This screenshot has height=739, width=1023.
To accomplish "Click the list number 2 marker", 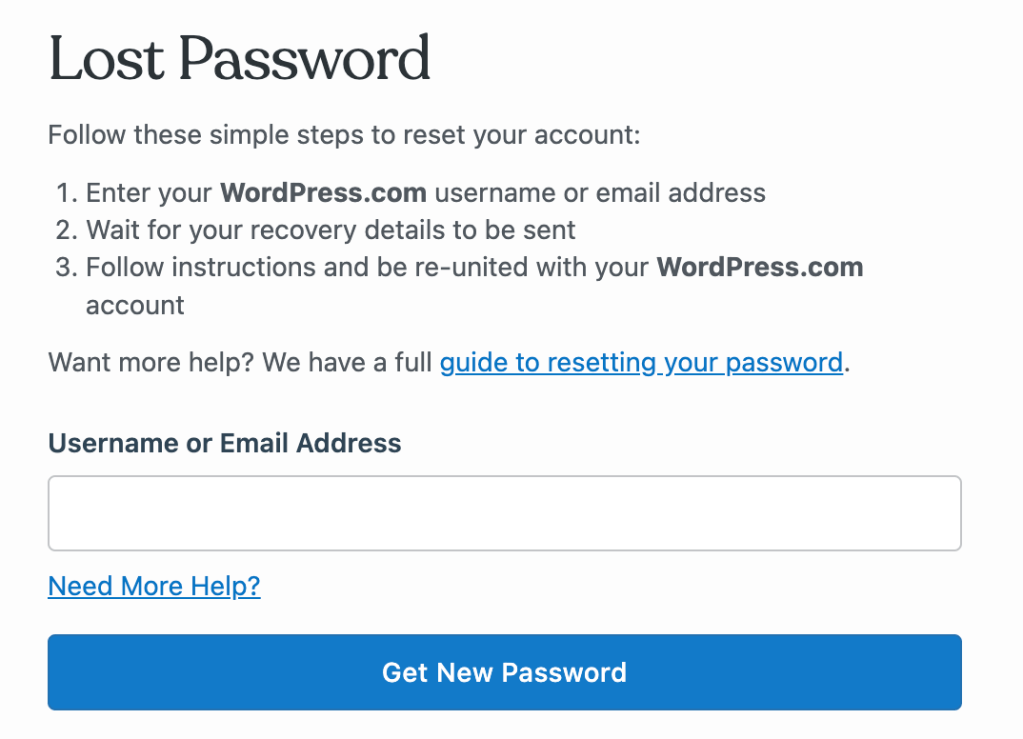I will point(64,230).
